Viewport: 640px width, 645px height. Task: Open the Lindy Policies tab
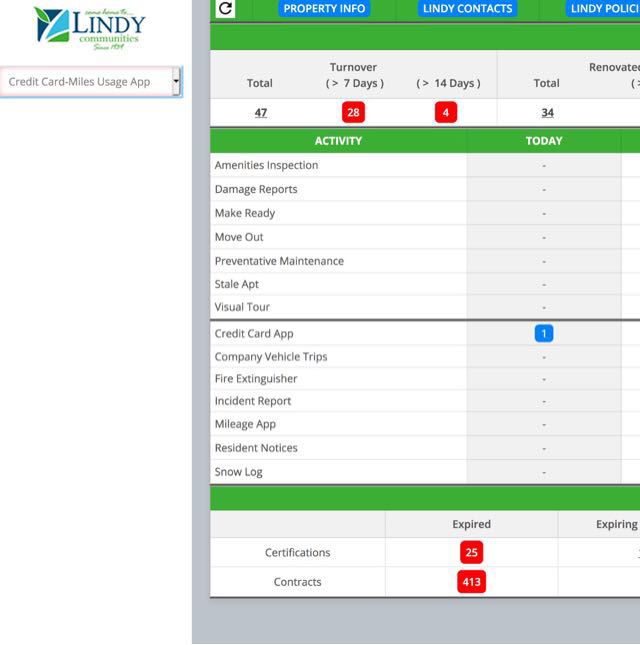[603, 9]
